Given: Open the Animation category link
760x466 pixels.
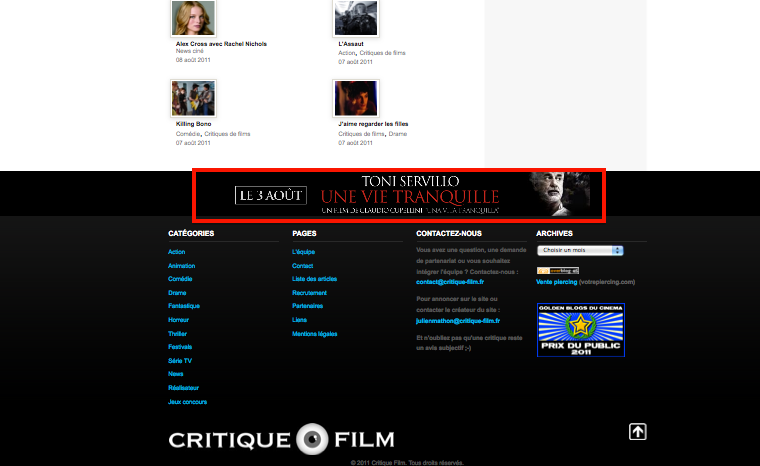Looking at the screenshot, I should [181, 266].
